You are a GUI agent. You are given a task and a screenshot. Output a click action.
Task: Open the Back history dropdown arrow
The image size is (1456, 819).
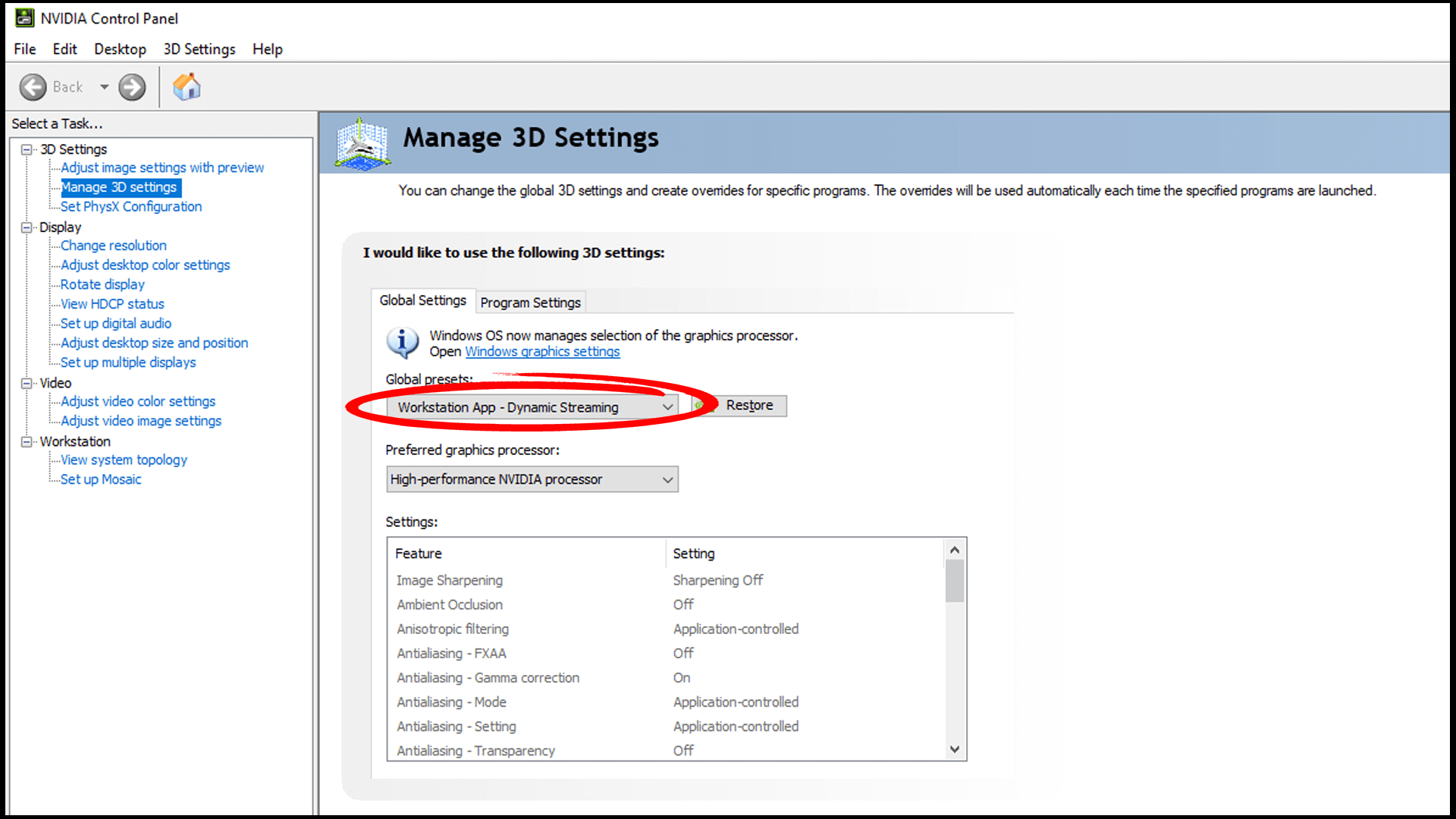pos(104,87)
